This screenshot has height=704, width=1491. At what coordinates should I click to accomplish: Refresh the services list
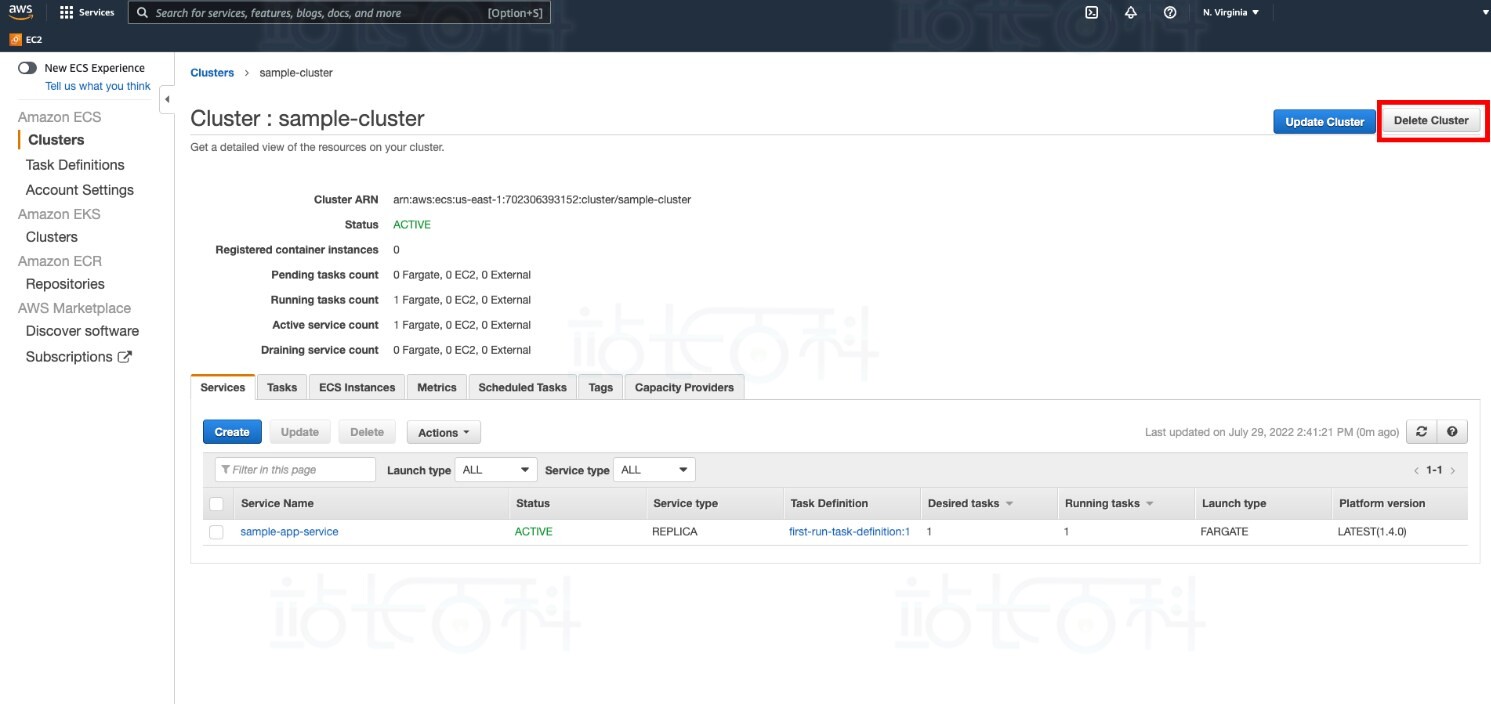click(x=1421, y=432)
